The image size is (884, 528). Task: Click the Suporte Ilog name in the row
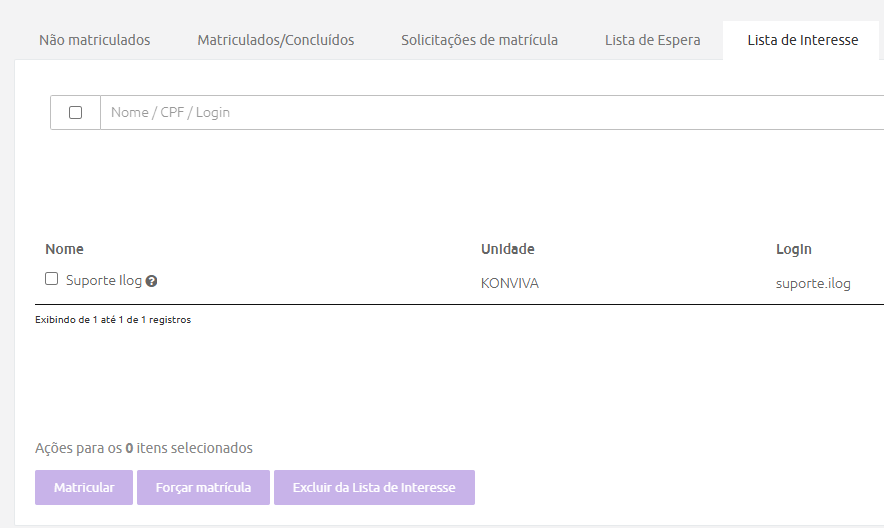coord(104,281)
